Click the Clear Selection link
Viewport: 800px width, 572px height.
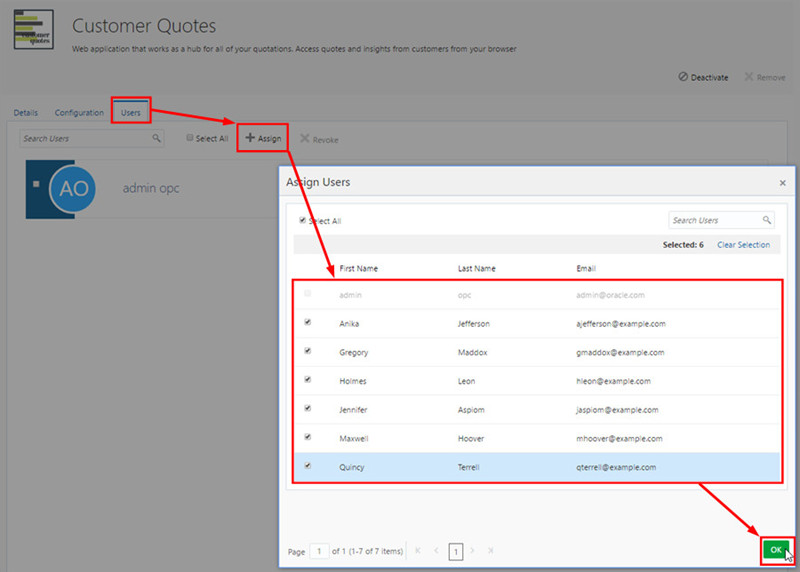pyautogui.click(x=743, y=245)
